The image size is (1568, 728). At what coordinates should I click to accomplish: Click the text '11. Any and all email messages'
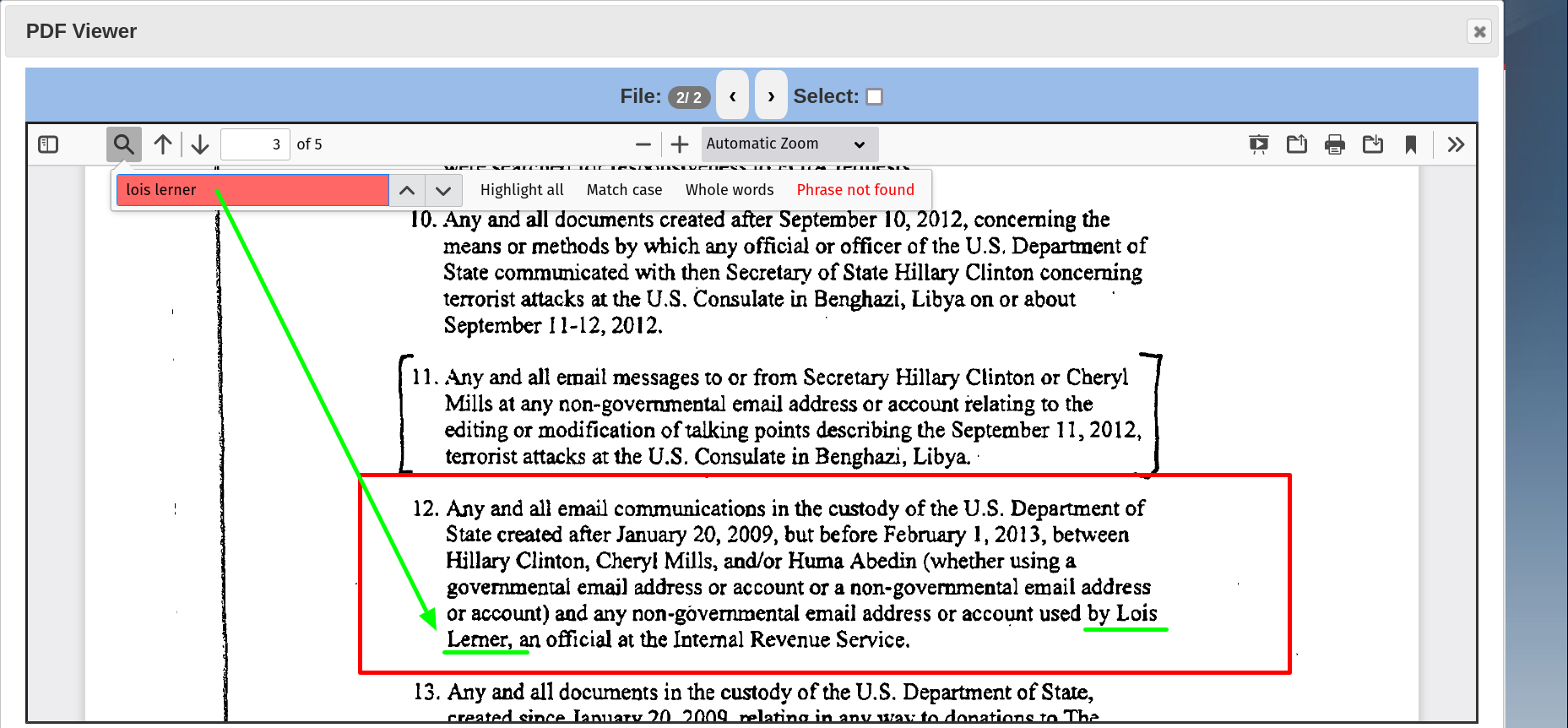(x=555, y=377)
